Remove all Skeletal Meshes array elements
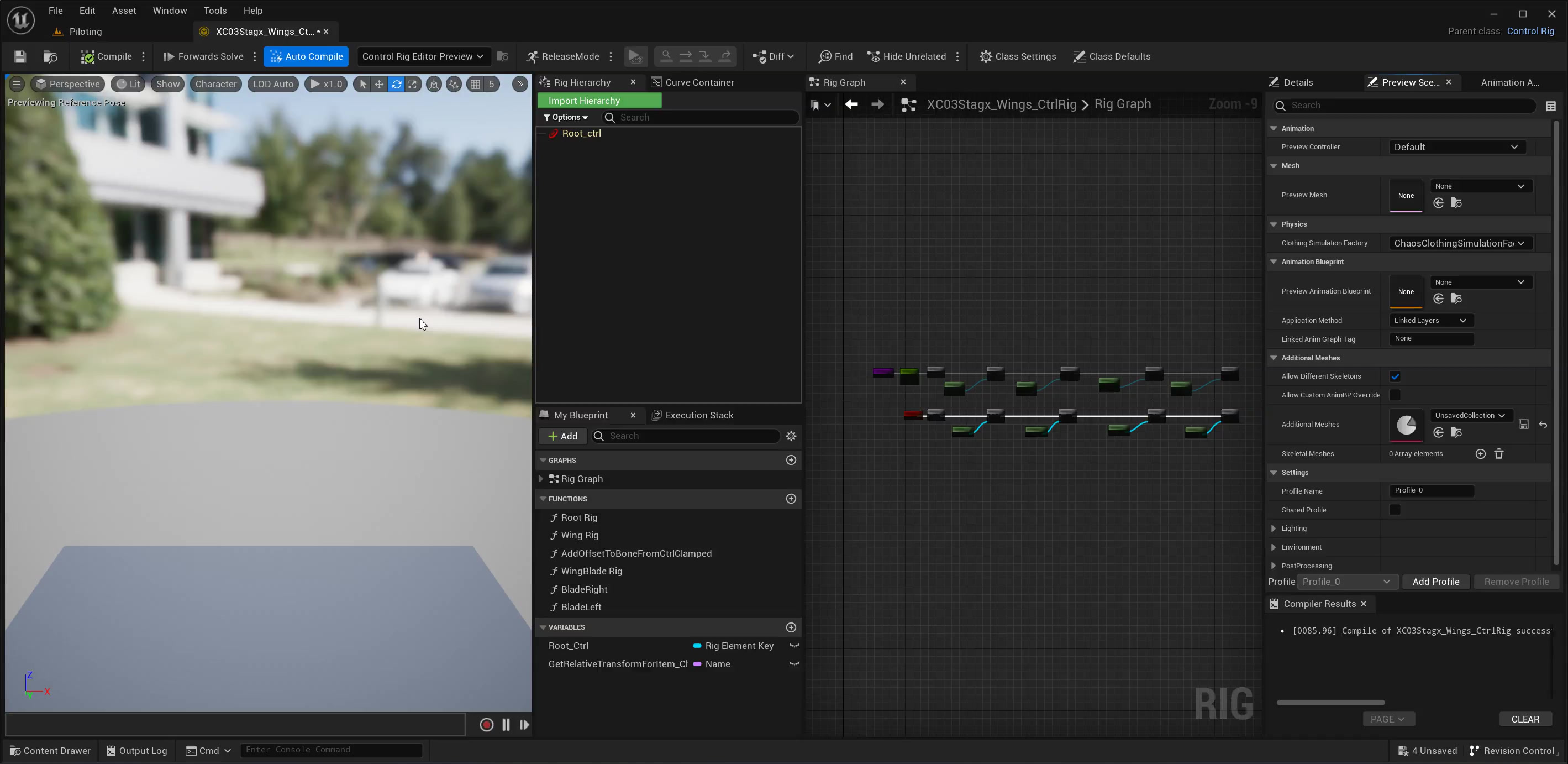The height and width of the screenshot is (764, 1568). point(1498,453)
